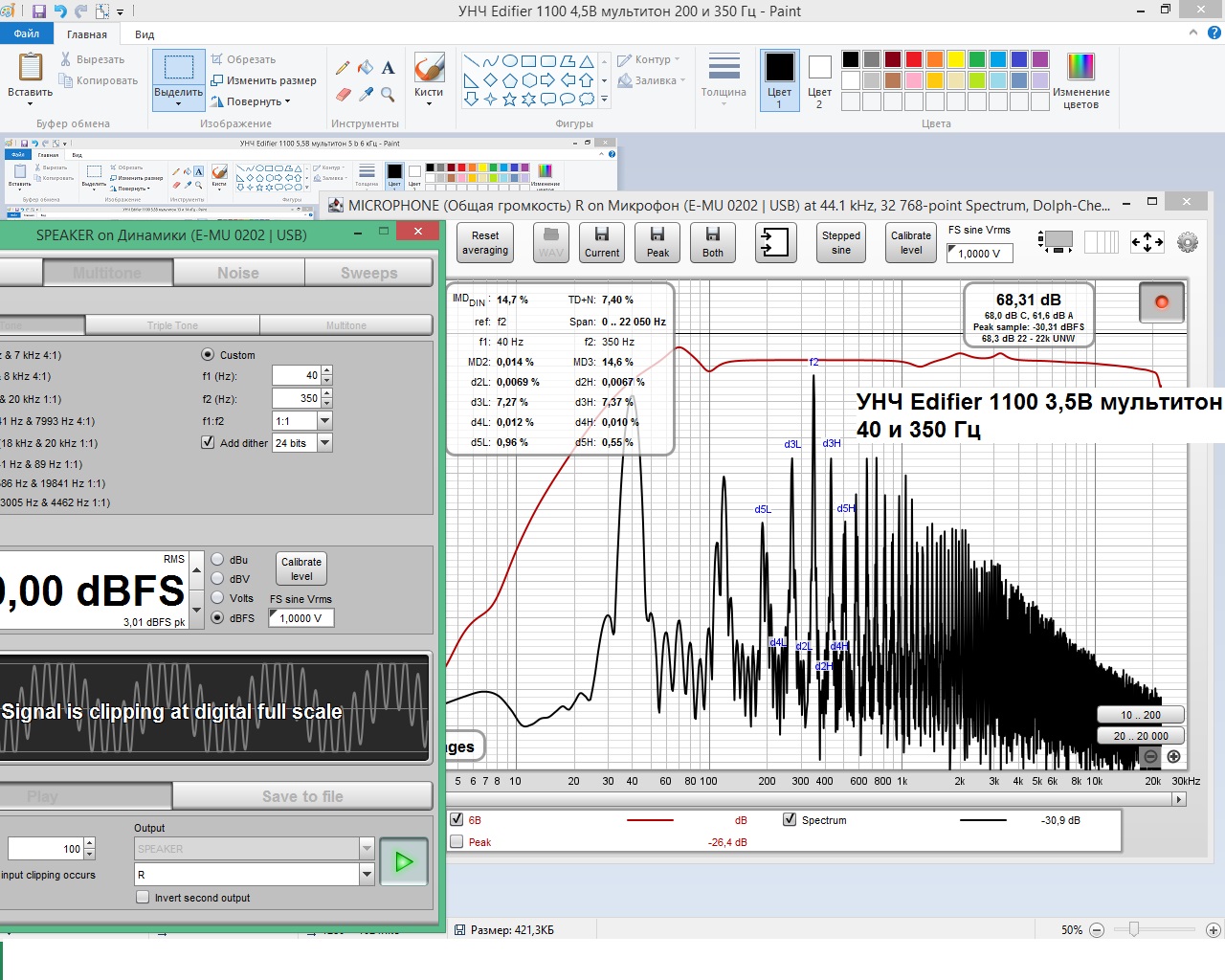Open the Вставить (Paste) dropdown arrow
The image size is (1225, 980).
pos(31,103)
